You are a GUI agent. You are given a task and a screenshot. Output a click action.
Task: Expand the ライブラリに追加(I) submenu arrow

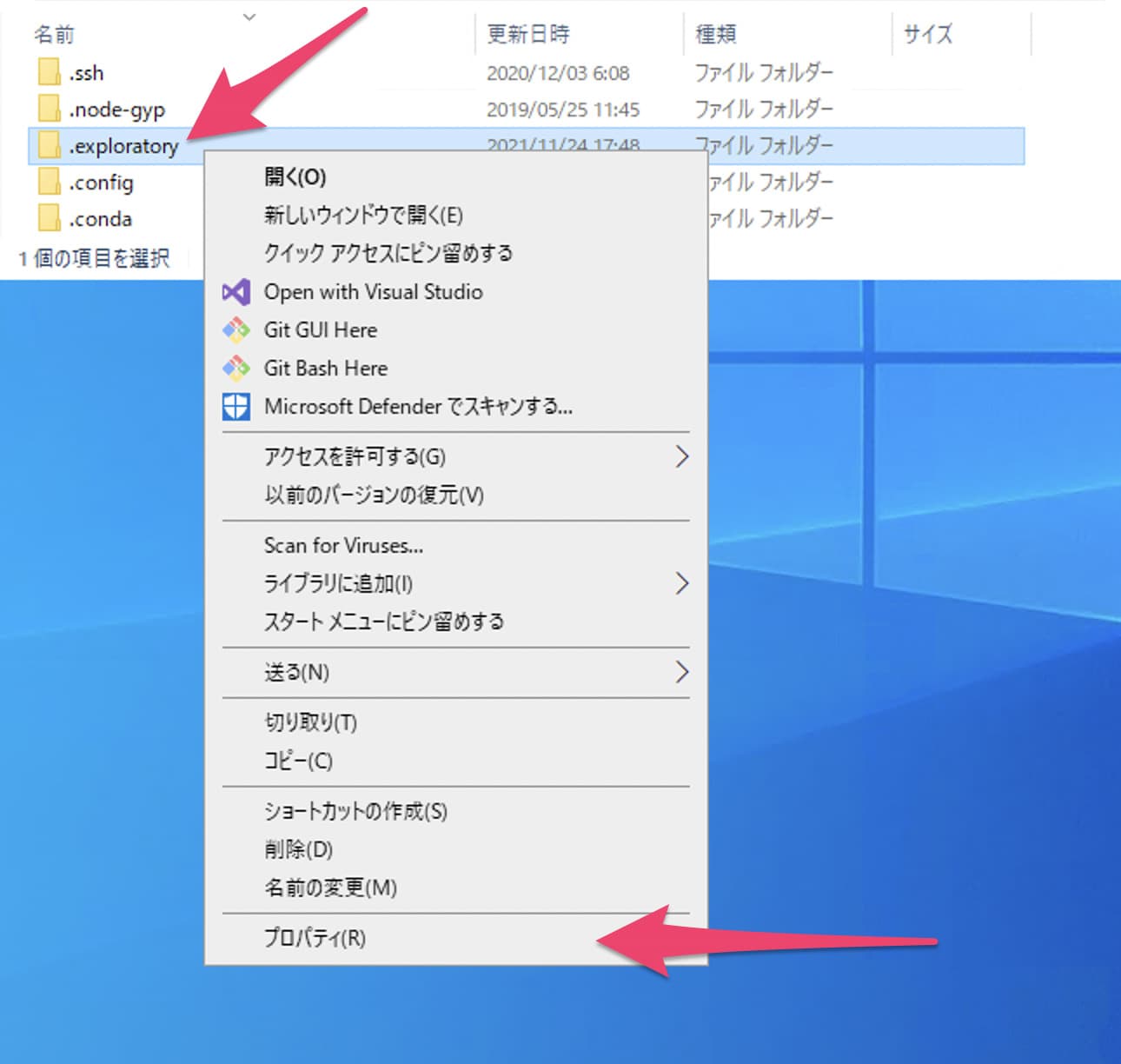pos(682,583)
